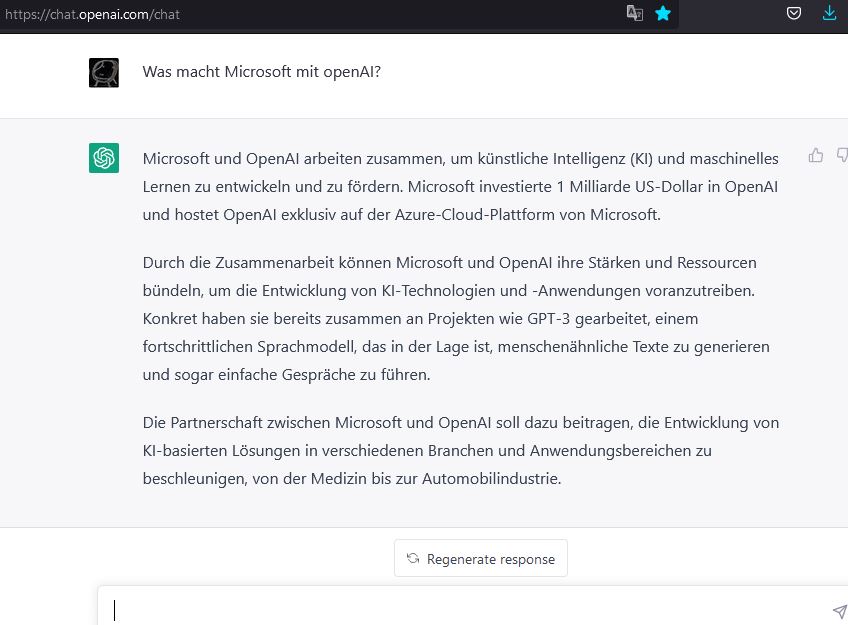Click the user avatar next to the question
Screen dimensions: 848x625
click(103, 71)
